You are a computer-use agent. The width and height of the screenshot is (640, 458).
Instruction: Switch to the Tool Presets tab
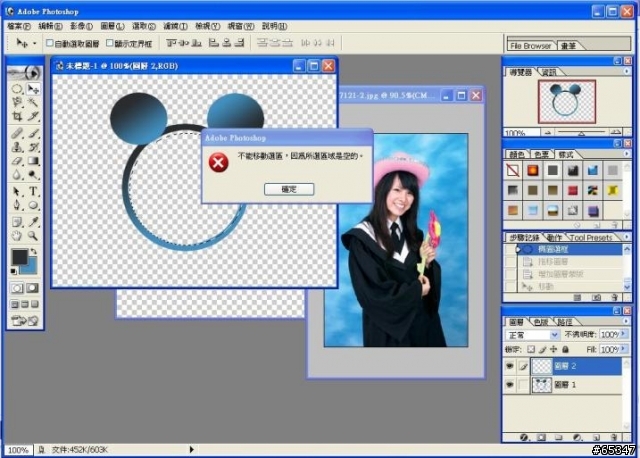click(591, 237)
